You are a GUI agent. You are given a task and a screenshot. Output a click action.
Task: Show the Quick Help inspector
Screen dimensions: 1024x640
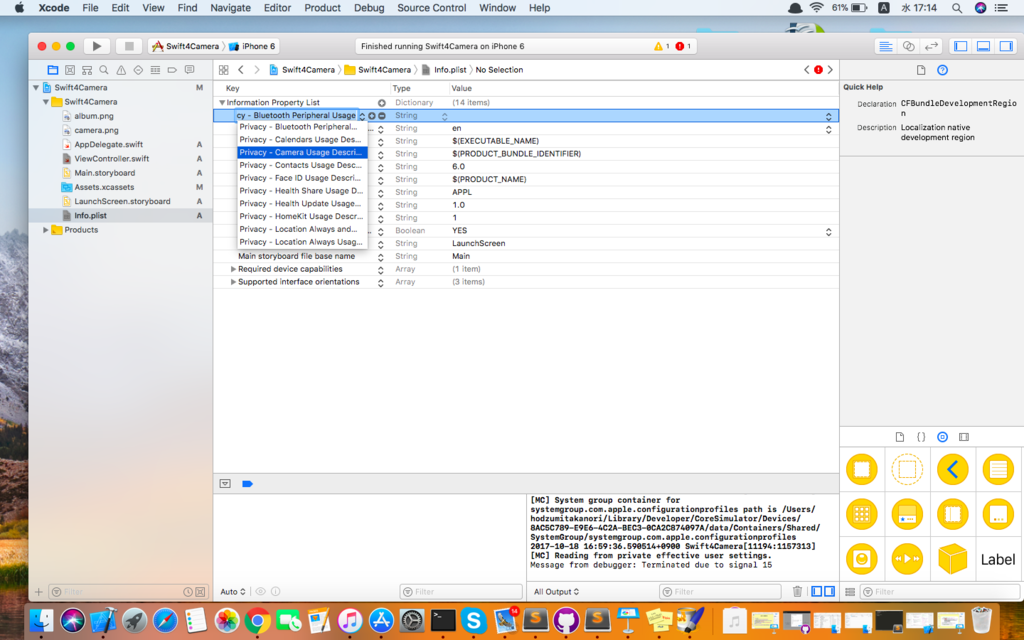click(942, 70)
